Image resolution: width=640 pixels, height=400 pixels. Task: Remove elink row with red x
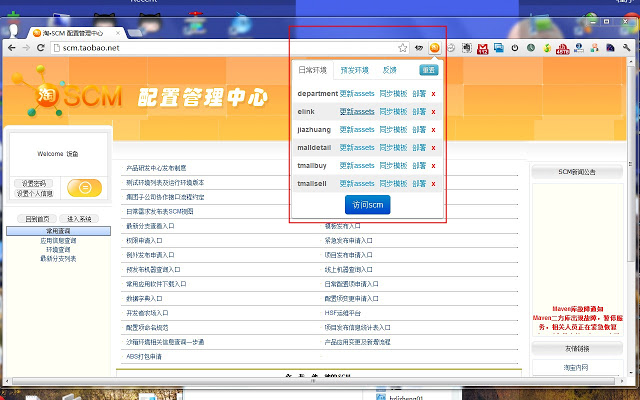[x=433, y=112]
